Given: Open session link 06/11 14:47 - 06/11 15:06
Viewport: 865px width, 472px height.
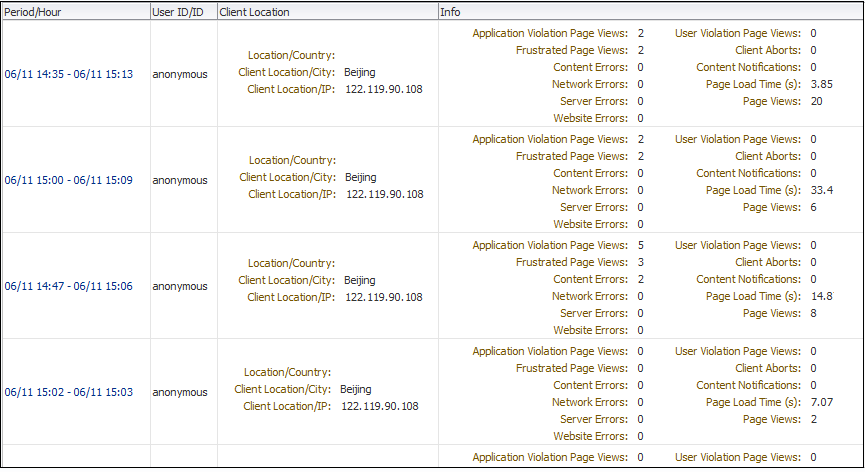Looking at the screenshot, I should 69,286.
